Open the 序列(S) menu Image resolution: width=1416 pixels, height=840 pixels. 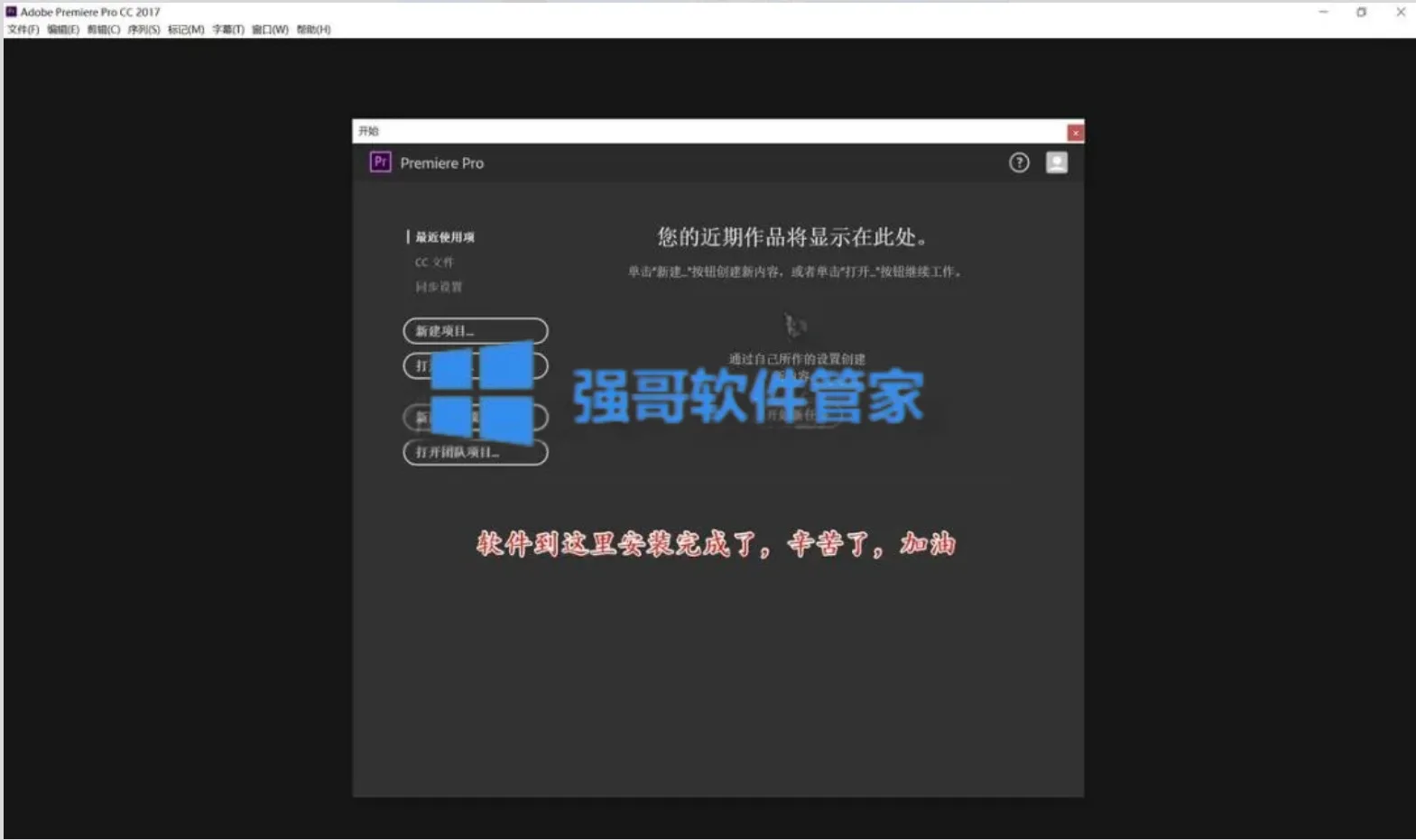point(143,30)
